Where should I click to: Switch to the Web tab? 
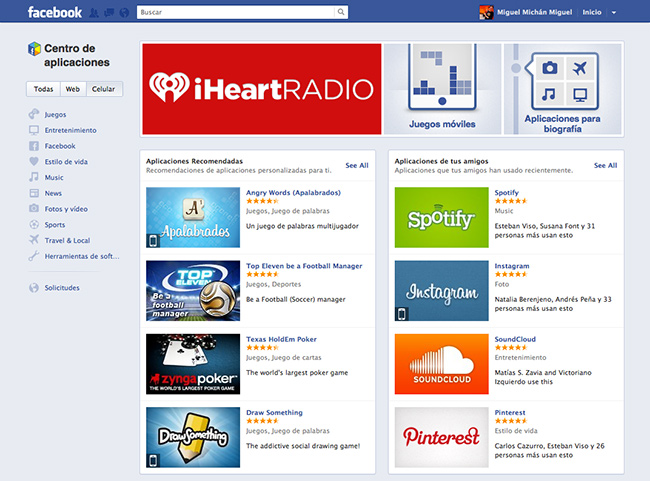72,89
